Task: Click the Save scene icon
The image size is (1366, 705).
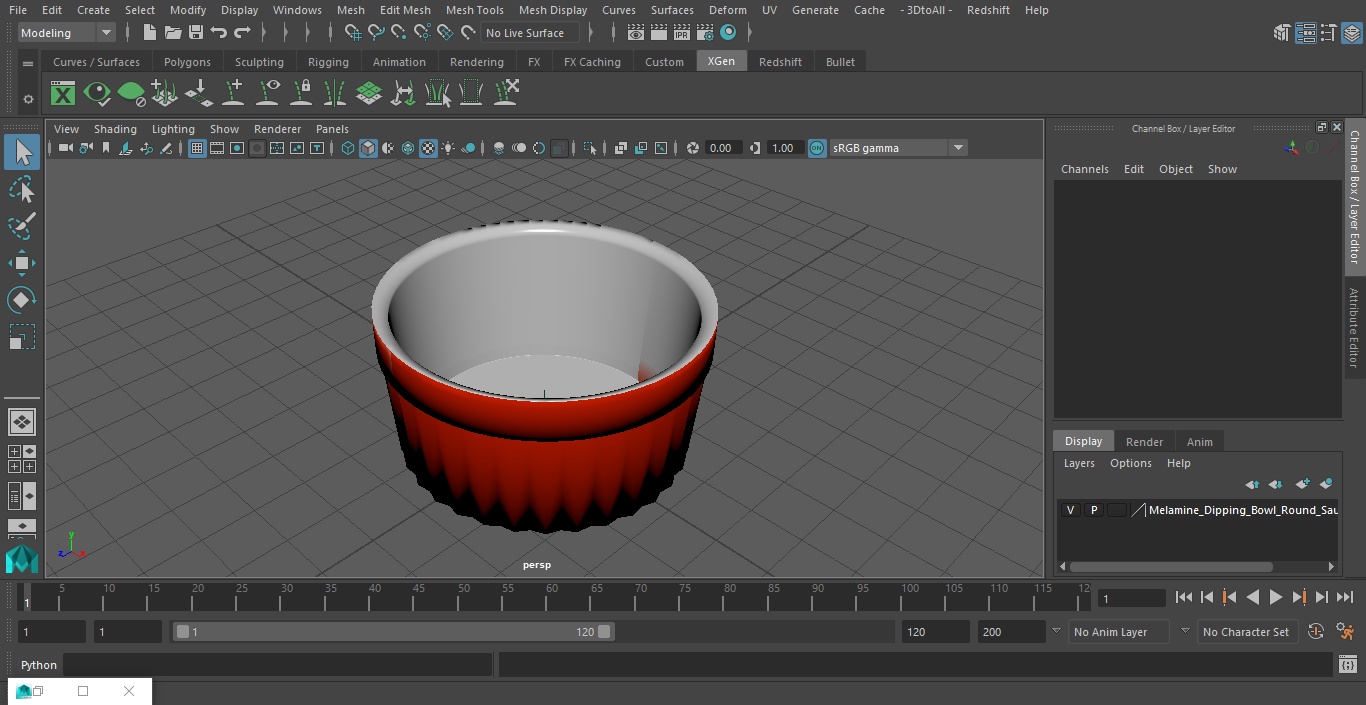Action: 196,33
